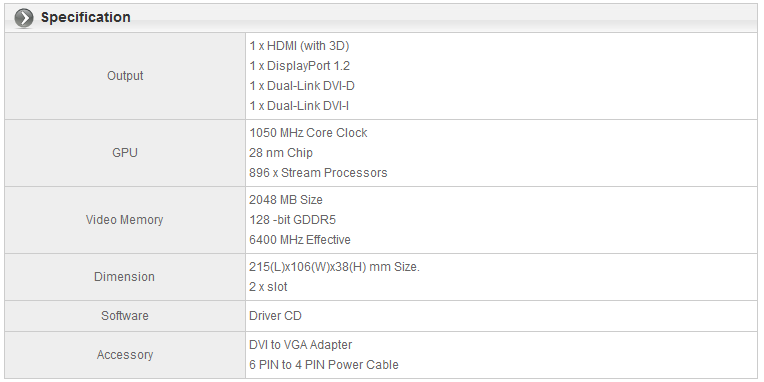Select the 2048 MB Size value
This screenshot has width=764, height=382.
286,200
